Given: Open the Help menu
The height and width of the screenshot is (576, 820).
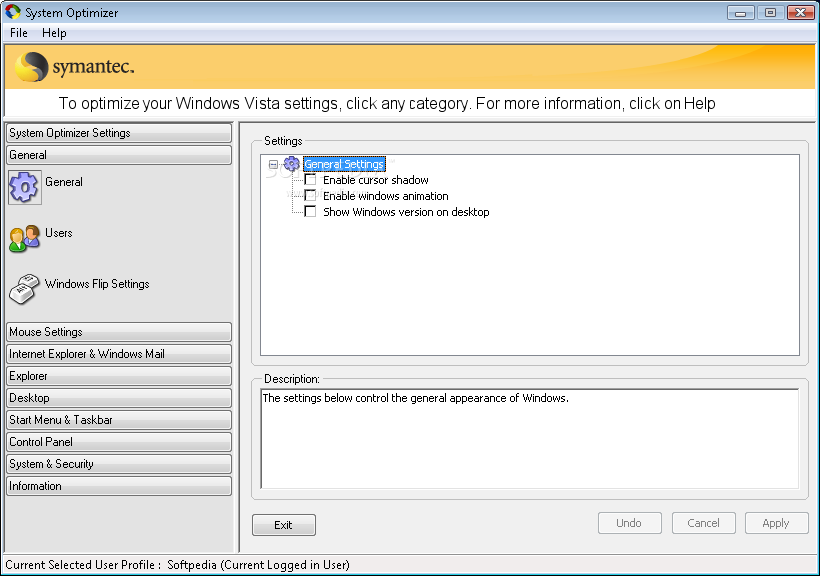Looking at the screenshot, I should [x=54, y=33].
